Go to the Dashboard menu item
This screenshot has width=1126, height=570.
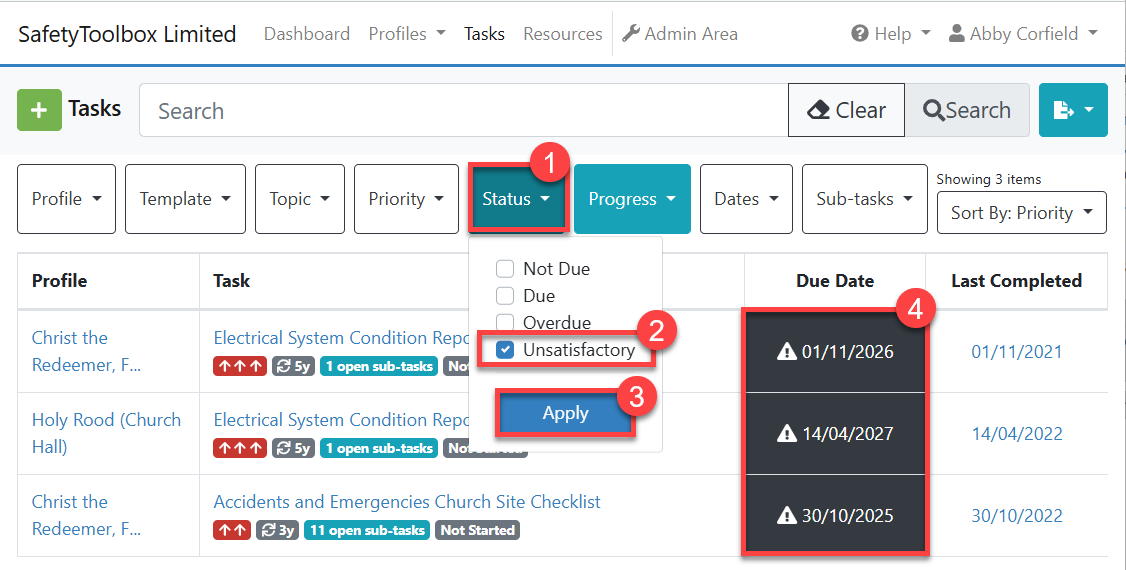(306, 34)
